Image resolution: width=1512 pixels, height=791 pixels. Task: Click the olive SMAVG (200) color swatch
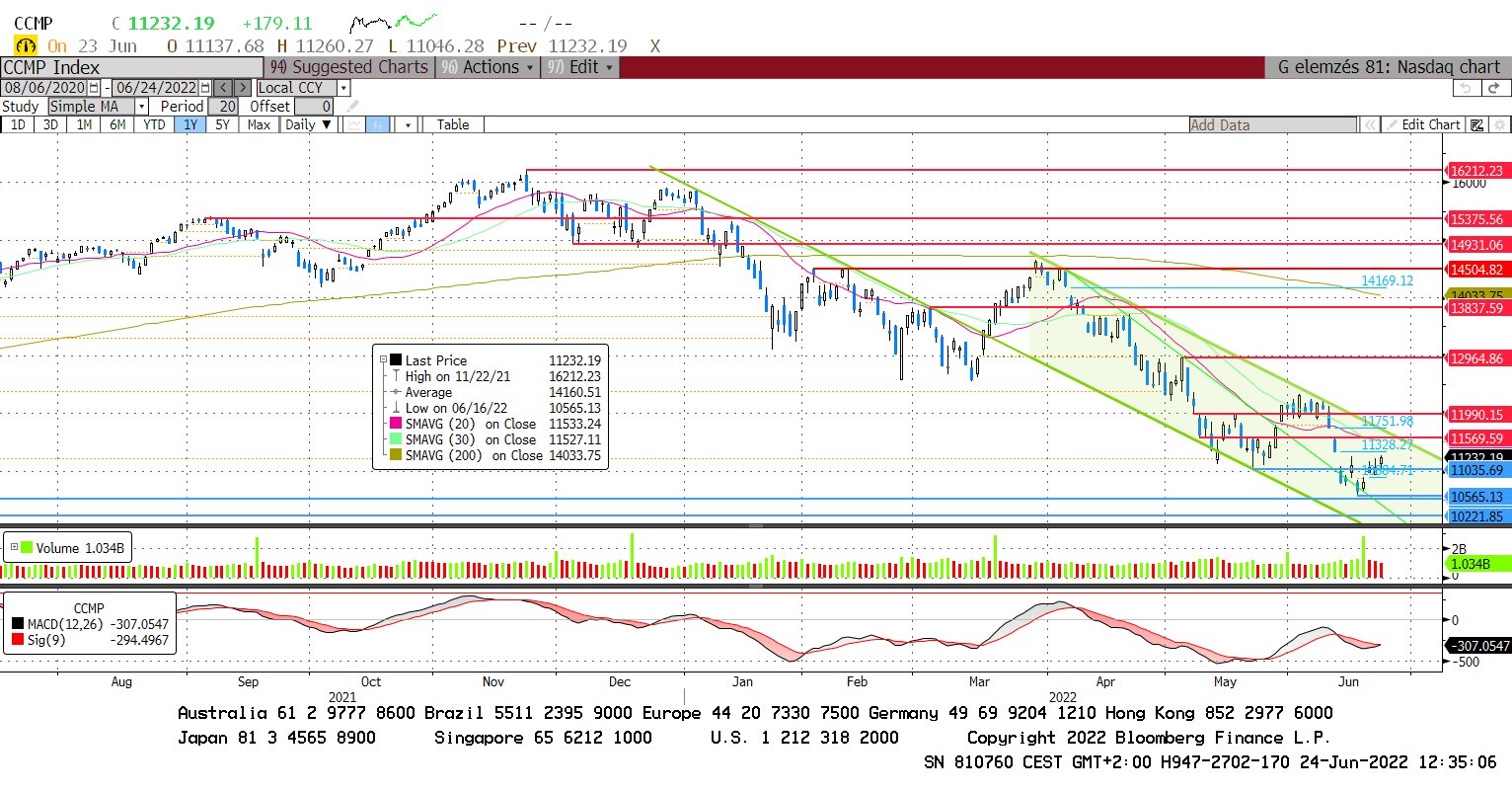(x=396, y=455)
